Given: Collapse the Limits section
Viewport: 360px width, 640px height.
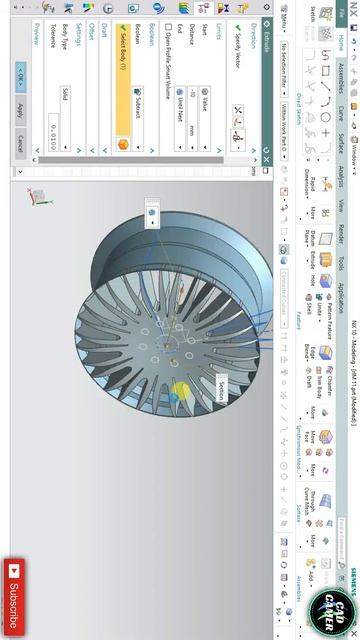Looking at the screenshot, I should [x=219, y=150].
